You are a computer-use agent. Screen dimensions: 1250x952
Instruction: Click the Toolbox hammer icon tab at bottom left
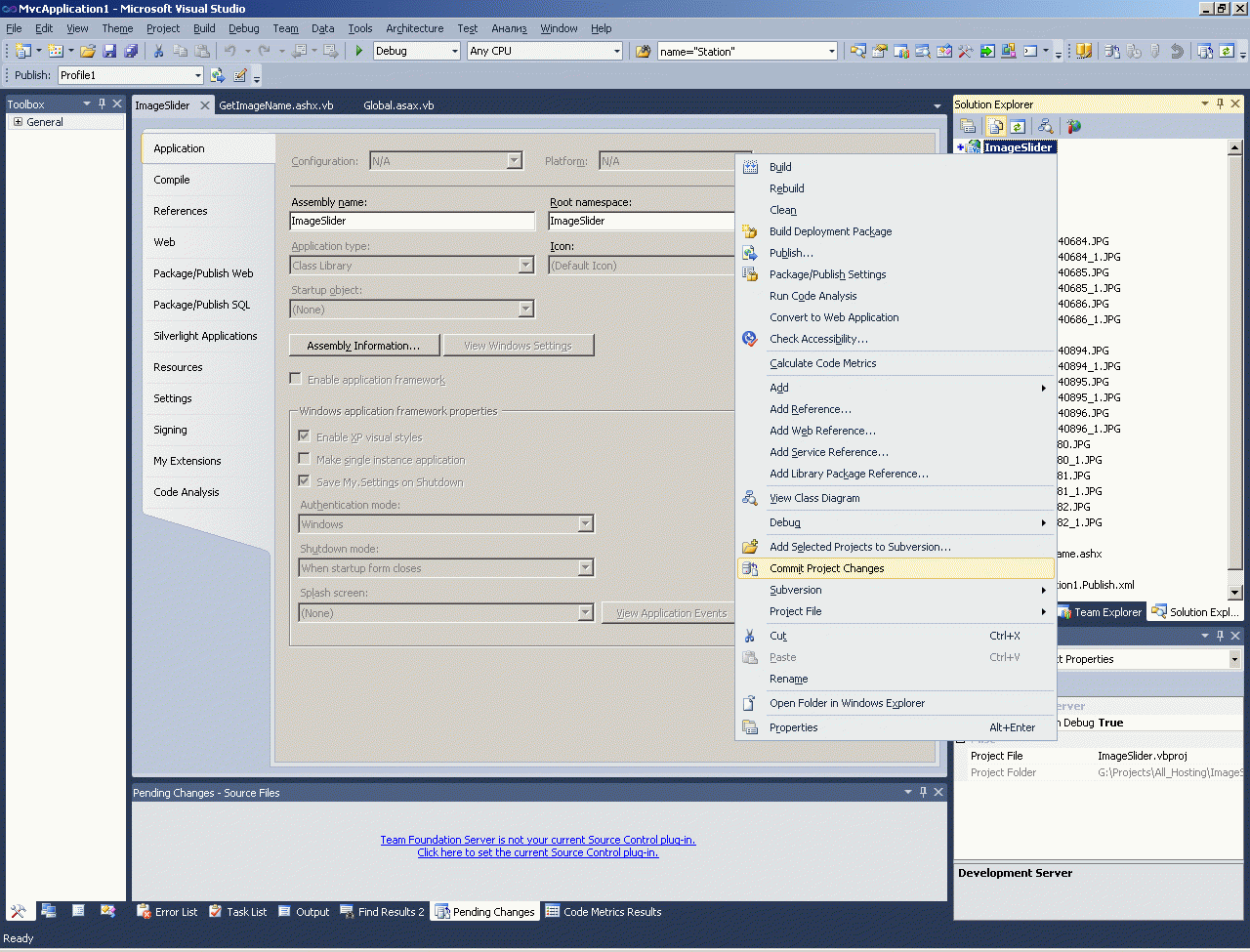[19, 911]
